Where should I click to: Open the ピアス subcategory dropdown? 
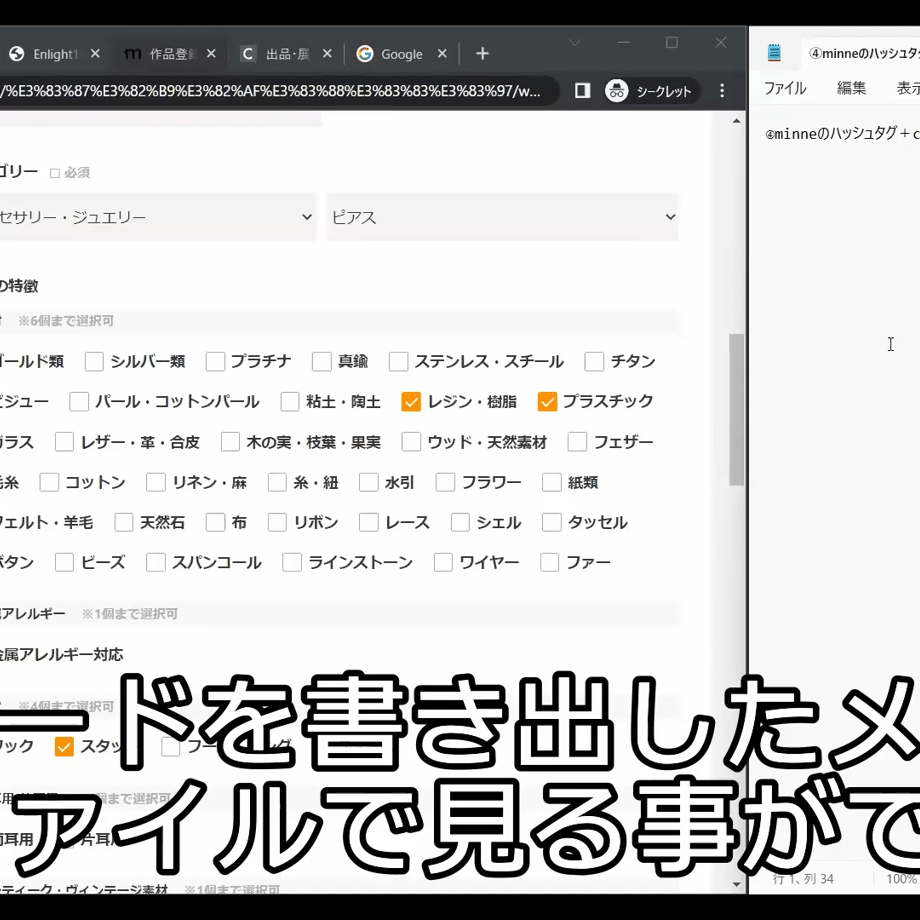click(x=503, y=217)
